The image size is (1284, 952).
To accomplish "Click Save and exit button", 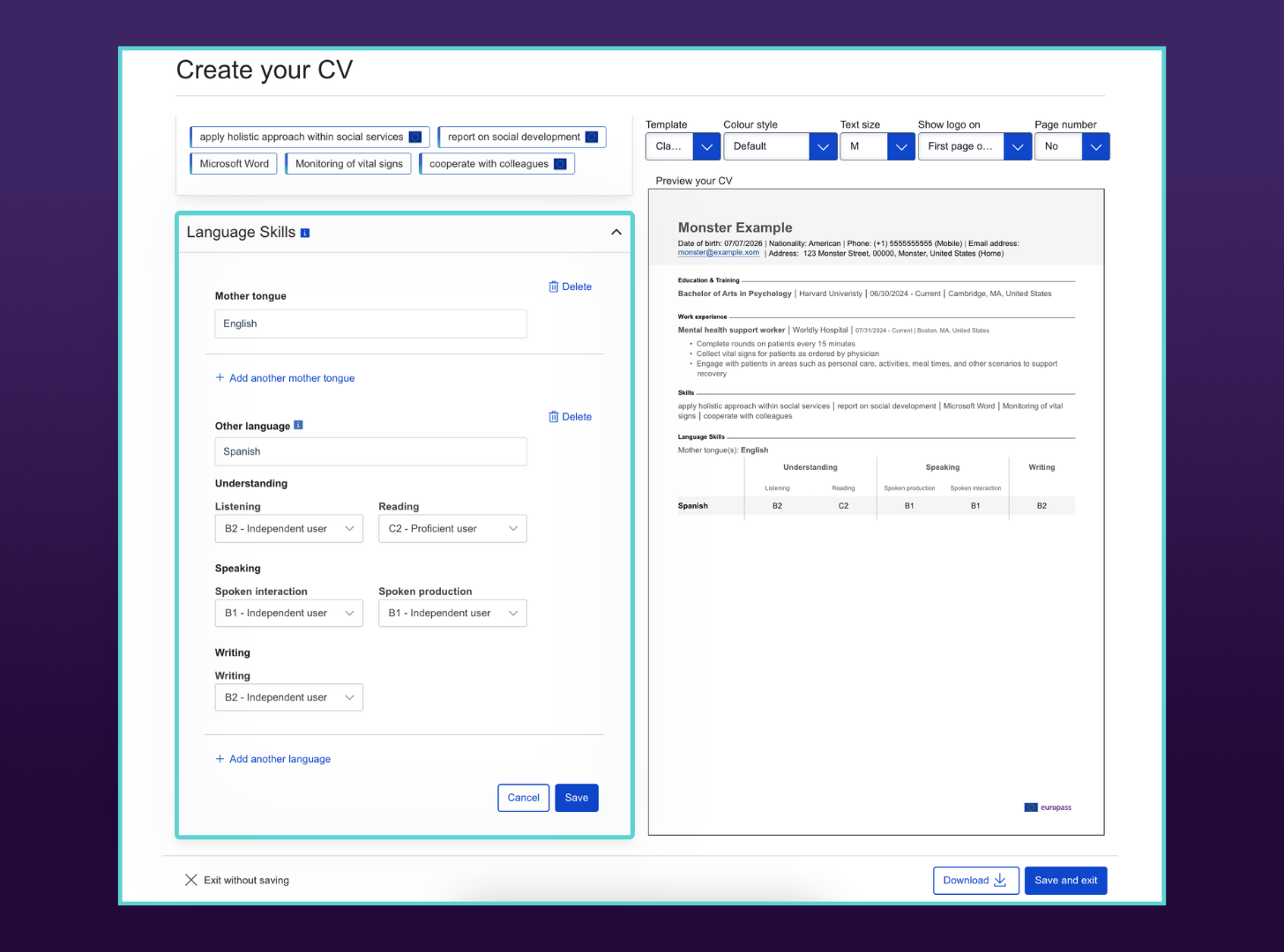I will click(1065, 881).
